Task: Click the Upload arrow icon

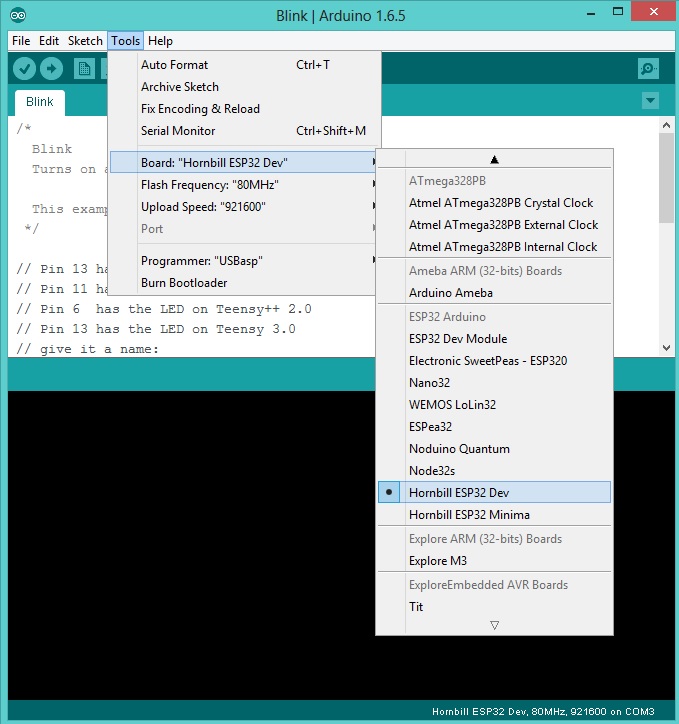Action: point(51,68)
